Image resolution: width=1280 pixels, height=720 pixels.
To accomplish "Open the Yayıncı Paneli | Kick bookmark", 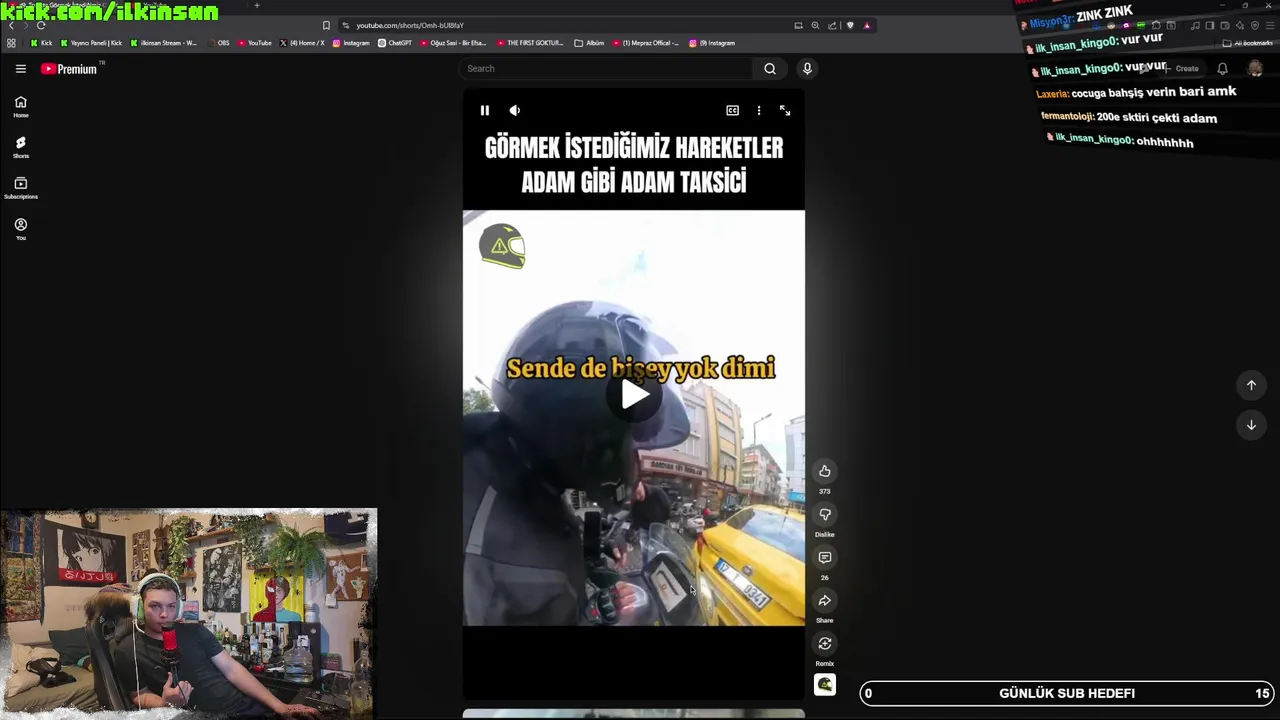I will point(91,43).
